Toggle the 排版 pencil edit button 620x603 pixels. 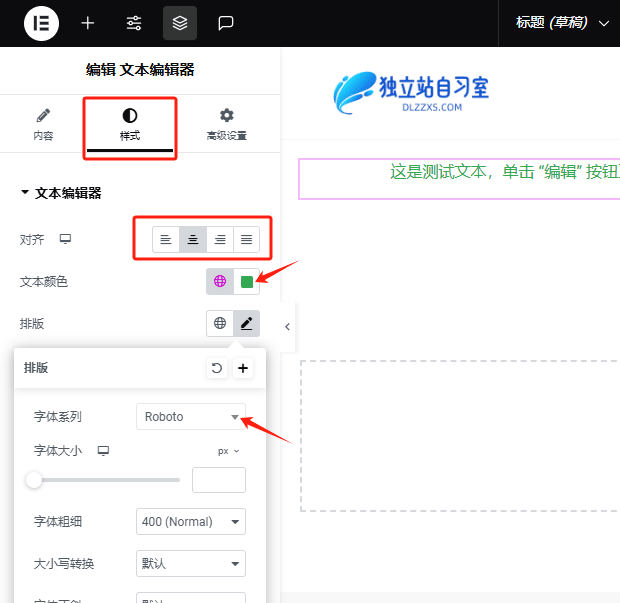point(246,323)
